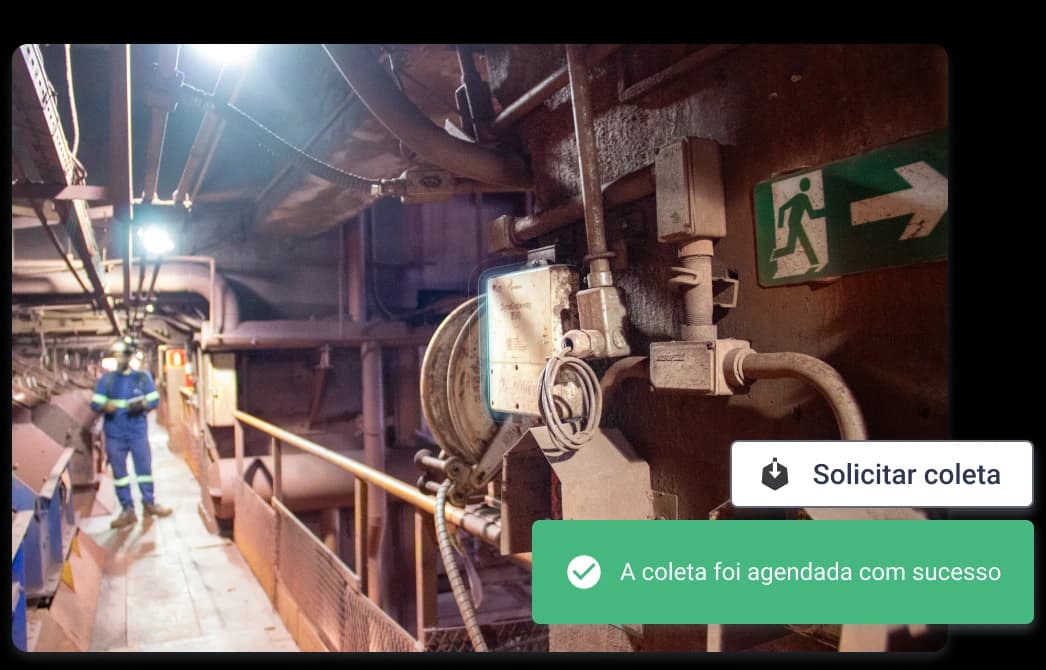Click the running man exit pictogram
The height and width of the screenshot is (670, 1046).
[798, 226]
